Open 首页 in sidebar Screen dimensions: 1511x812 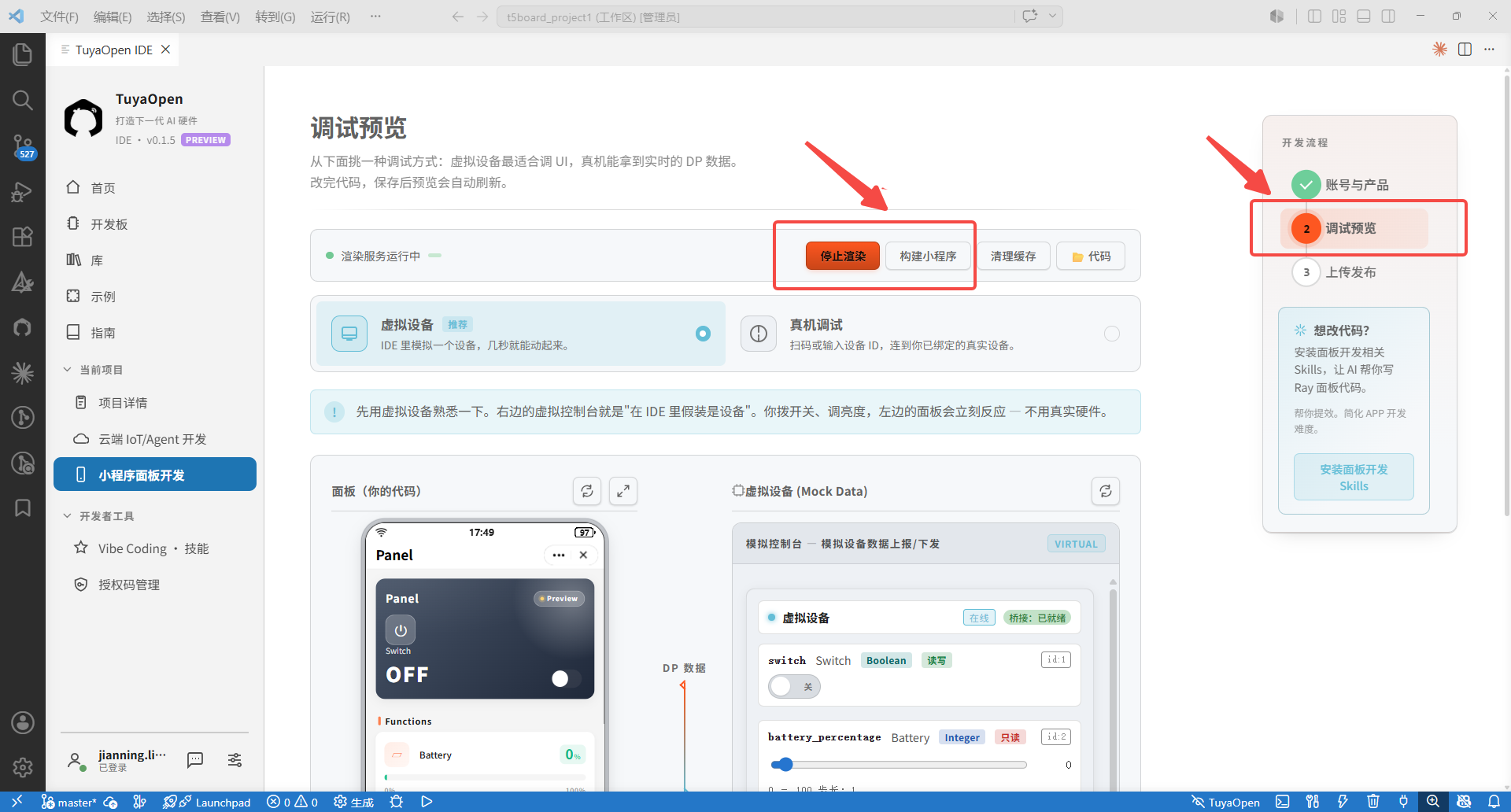point(154,188)
